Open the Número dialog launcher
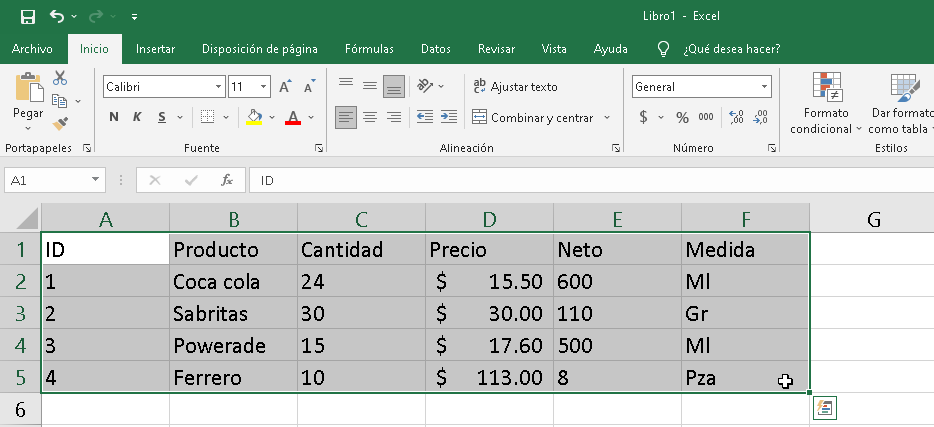 tap(772, 148)
